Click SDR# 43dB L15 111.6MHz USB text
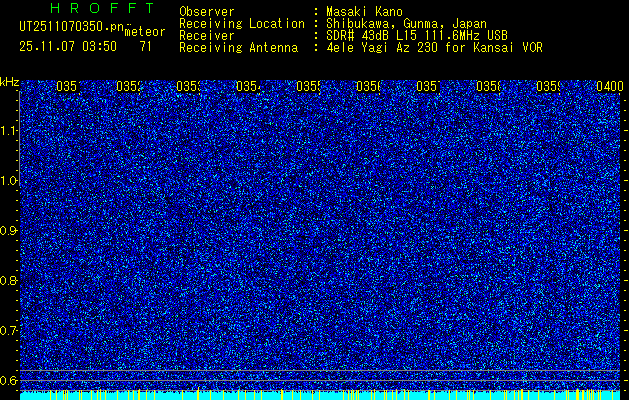Screen dimensions: 629x400 point(417,36)
